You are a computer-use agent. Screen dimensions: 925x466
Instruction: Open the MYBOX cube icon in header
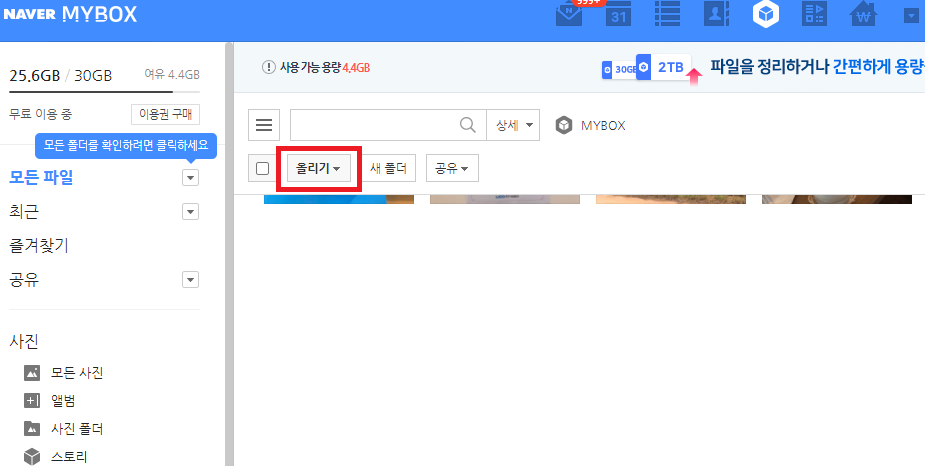[766, 14]
